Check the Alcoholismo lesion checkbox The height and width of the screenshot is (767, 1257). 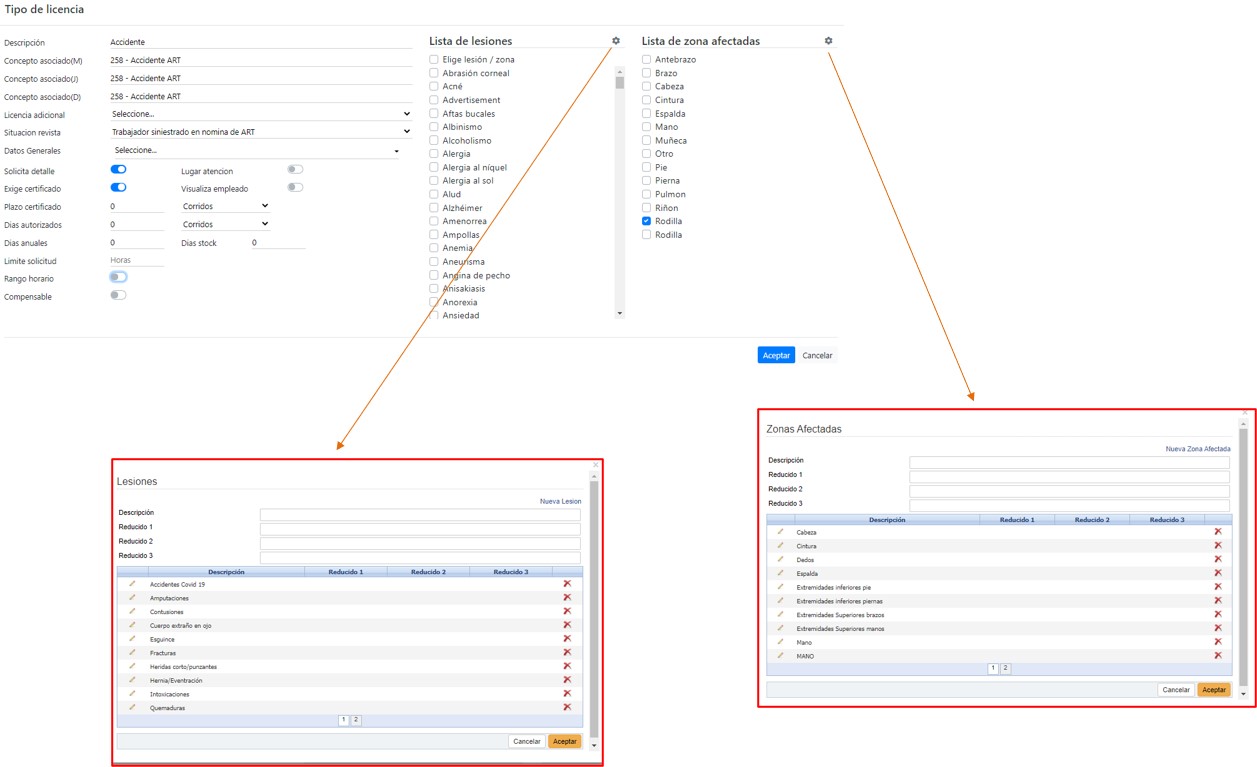click(x=434, y=141)
